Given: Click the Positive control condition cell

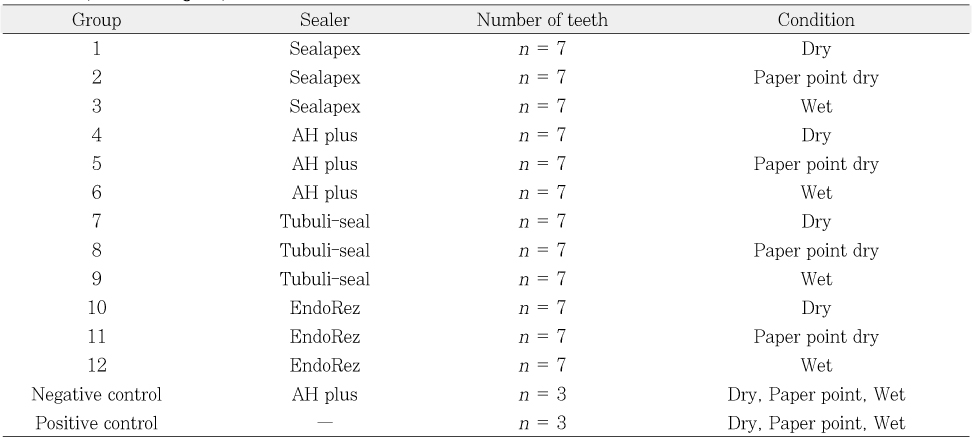Looking at the screenshot, I should click(816, 422).
